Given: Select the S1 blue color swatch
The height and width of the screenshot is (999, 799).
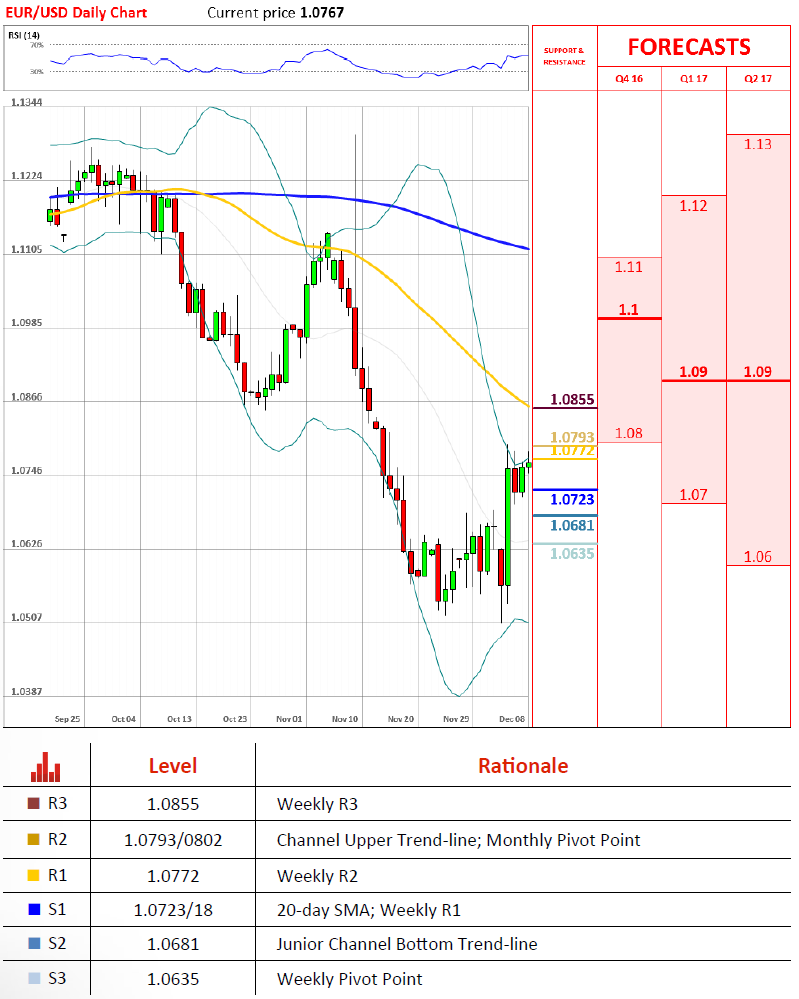Looking at the screenshot, I should 34,909.
